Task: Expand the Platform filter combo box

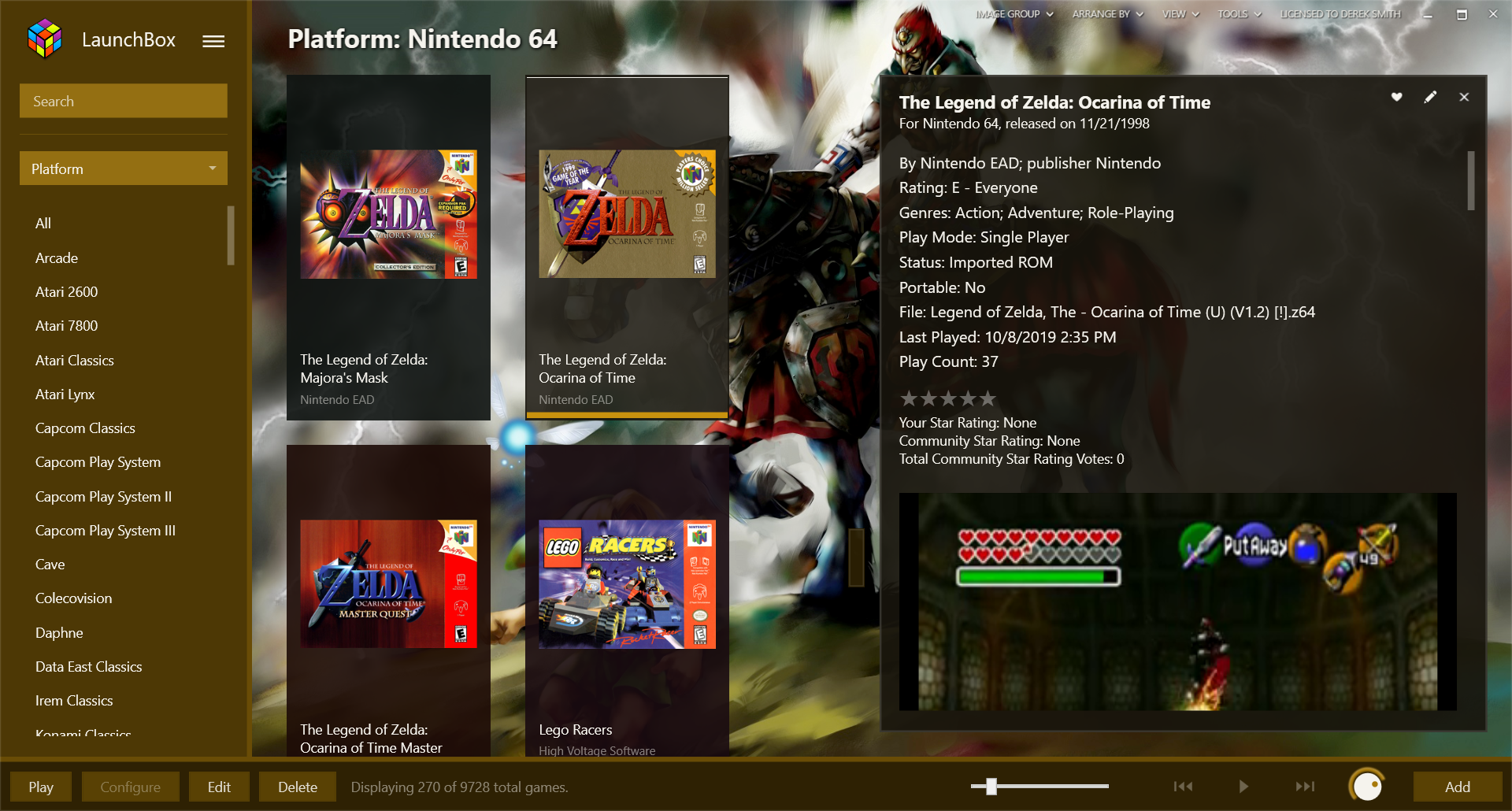Action: coord(124,168)
